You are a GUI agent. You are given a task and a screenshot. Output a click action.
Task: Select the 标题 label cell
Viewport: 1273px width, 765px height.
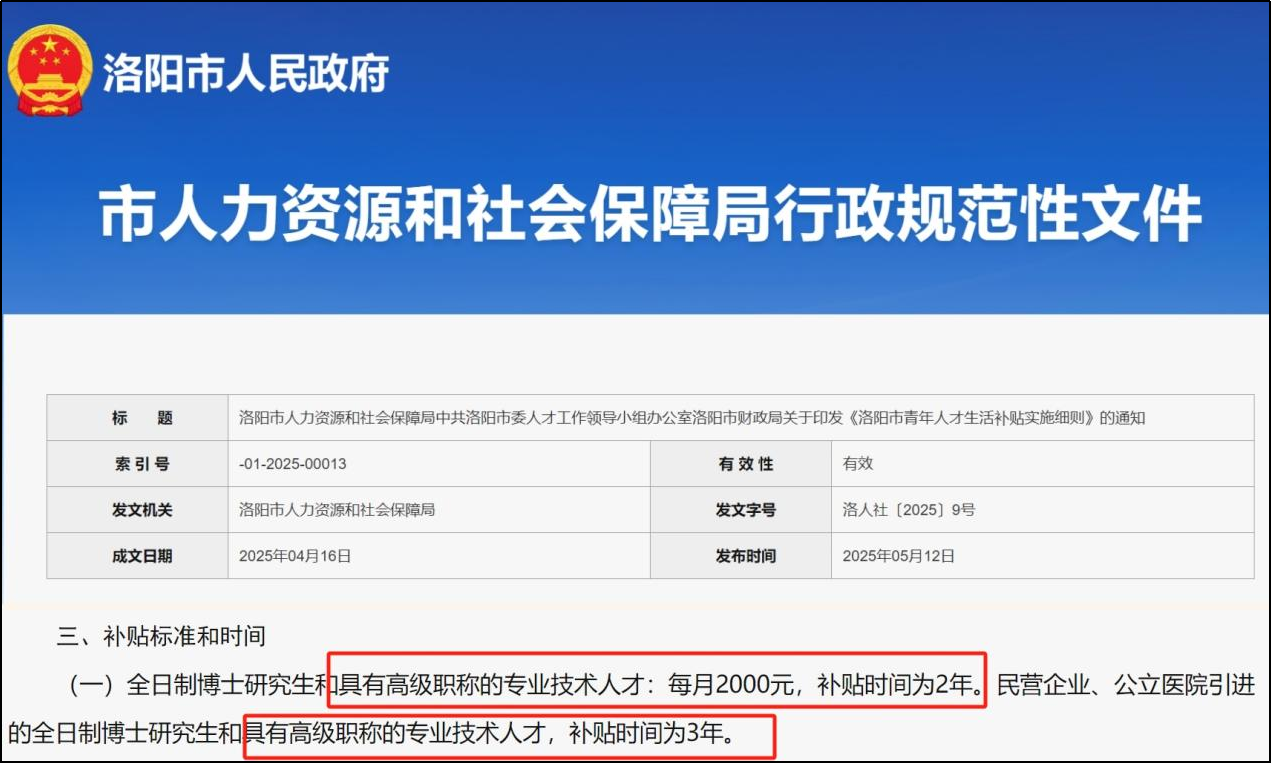click(x=141, y=418)
